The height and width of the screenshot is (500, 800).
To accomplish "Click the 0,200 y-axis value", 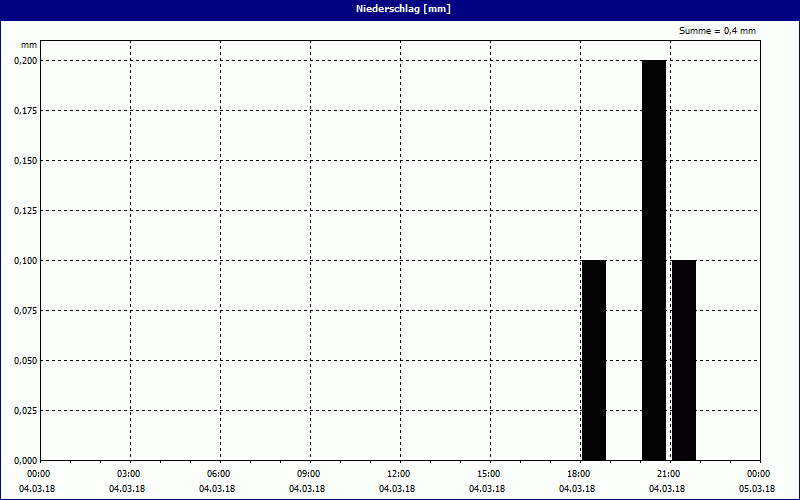I will 26,61.
